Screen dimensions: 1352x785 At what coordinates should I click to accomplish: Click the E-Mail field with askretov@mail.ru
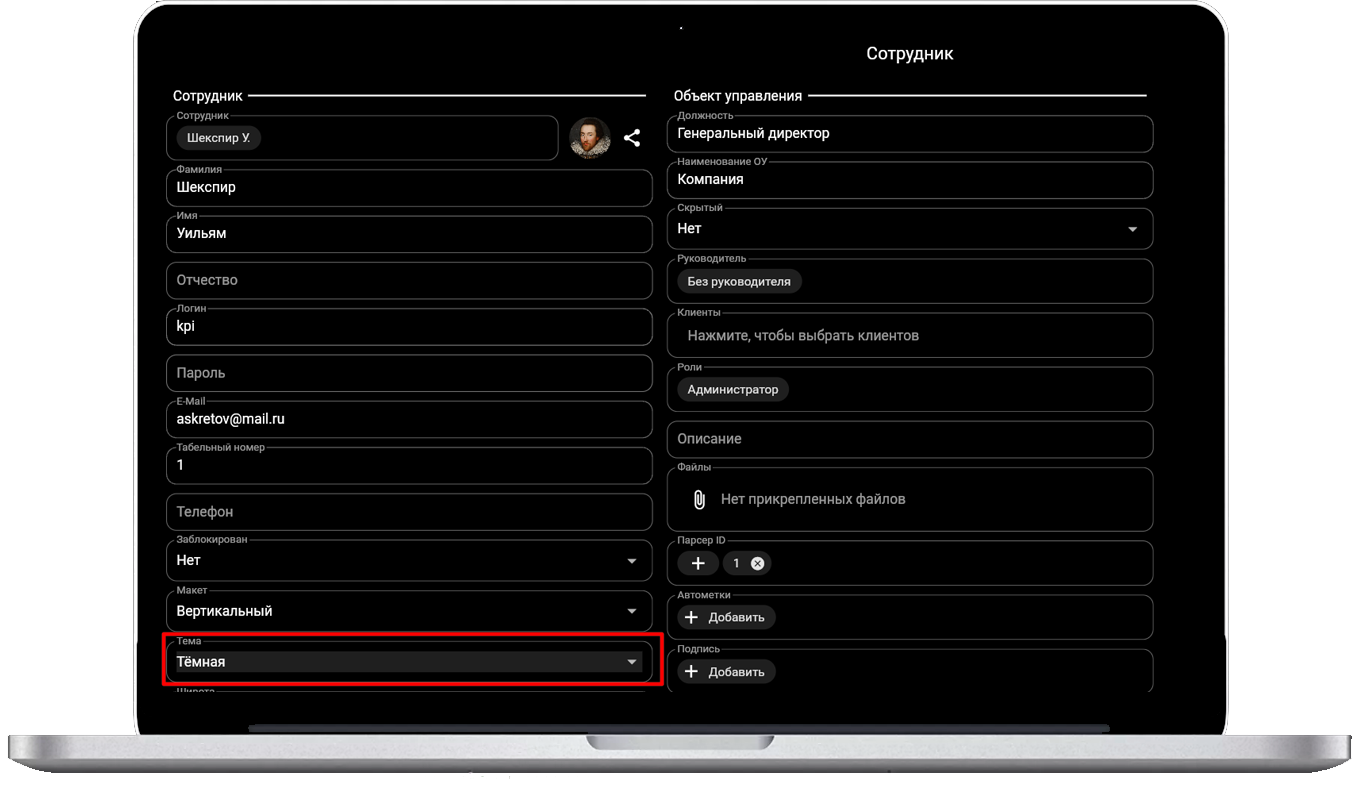click(x=409, y=420)
